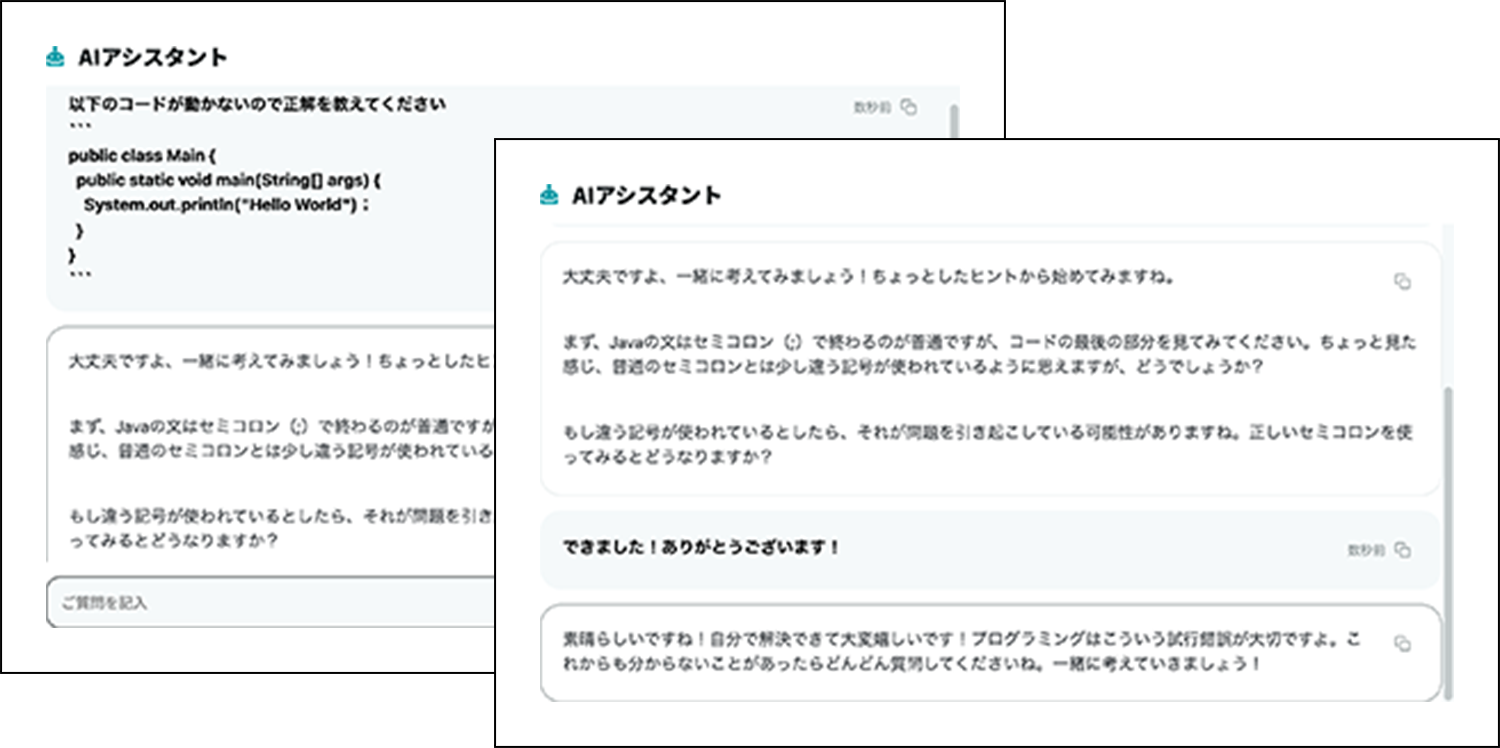
Task: Click back window paragraph starting まず、Javaの文はセミコロン
Action: coord(281,439)
